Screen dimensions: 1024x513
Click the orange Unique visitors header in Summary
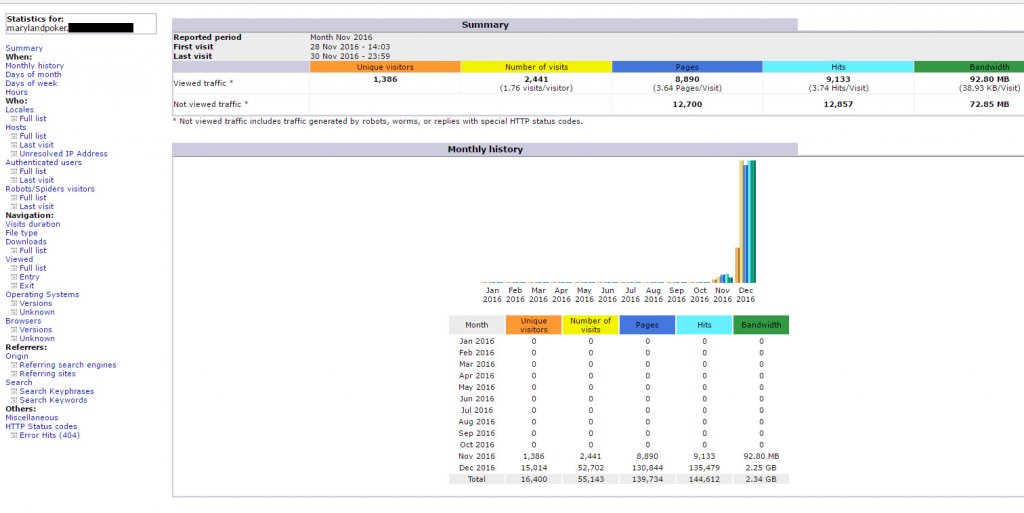(385, 67)
